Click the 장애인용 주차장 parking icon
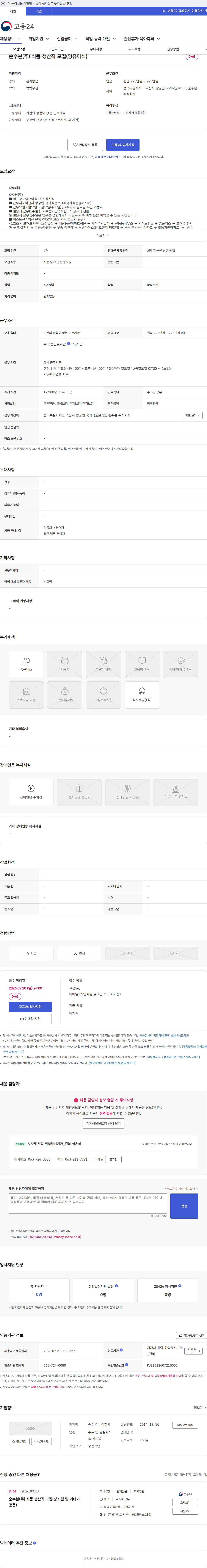 click(x=31, y=792)
